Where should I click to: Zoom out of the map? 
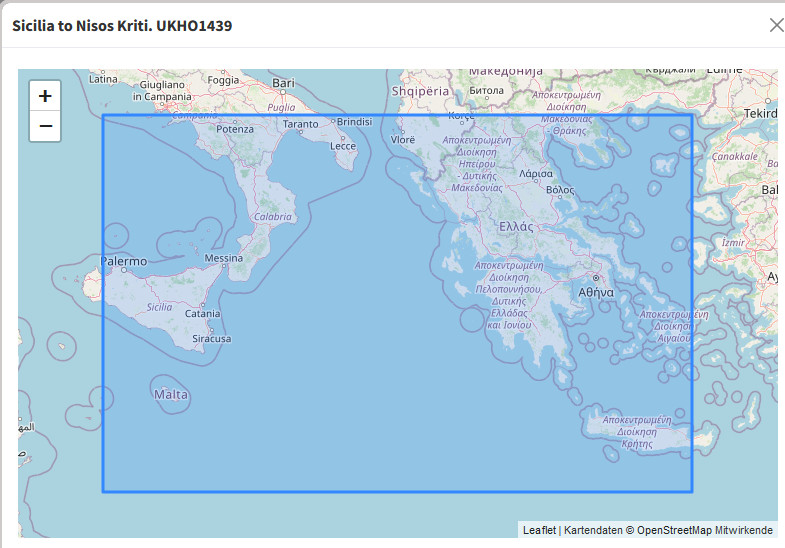45,127
